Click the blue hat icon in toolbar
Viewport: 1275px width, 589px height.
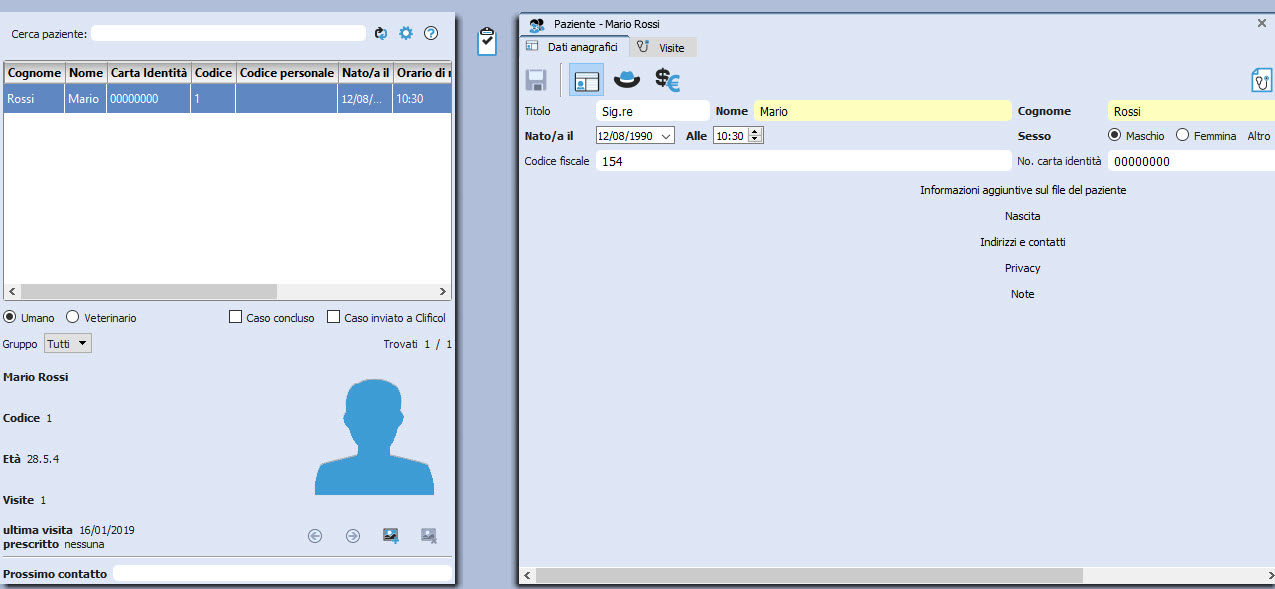pyautogui.click(x=627, y=80)
